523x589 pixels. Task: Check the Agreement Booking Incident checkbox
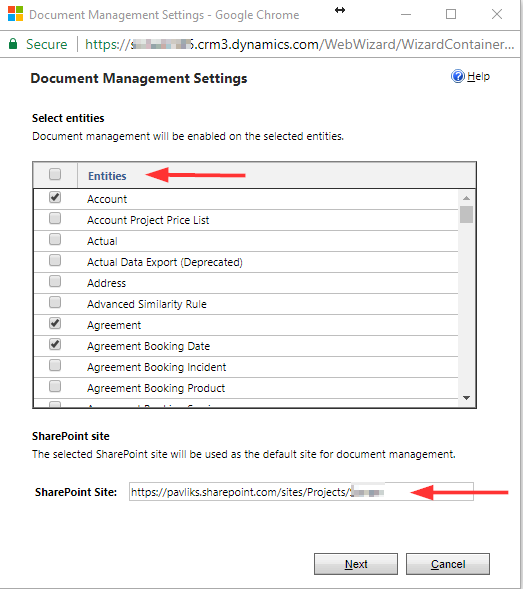coord(55,365)
